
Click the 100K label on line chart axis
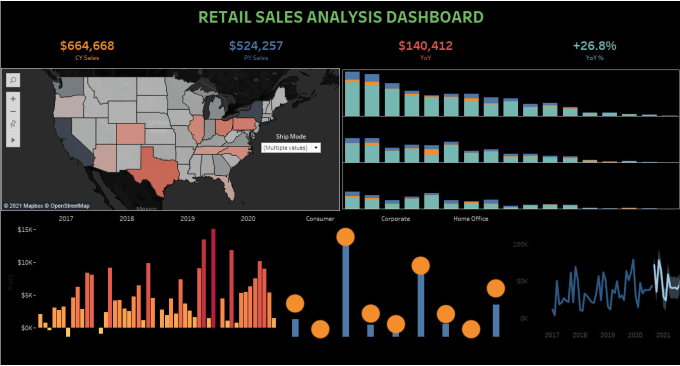(520, 245)
